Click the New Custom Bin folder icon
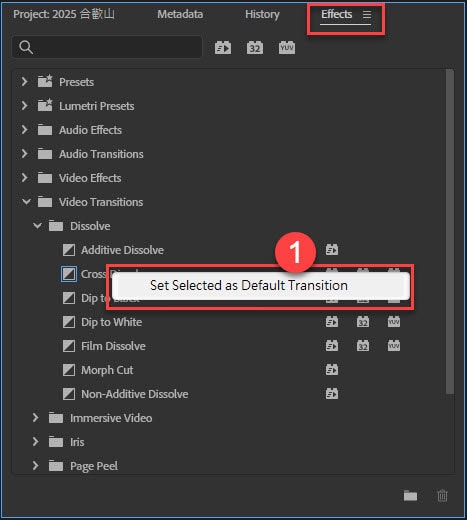Screen dimensions: 467x520 coord(410,495)
